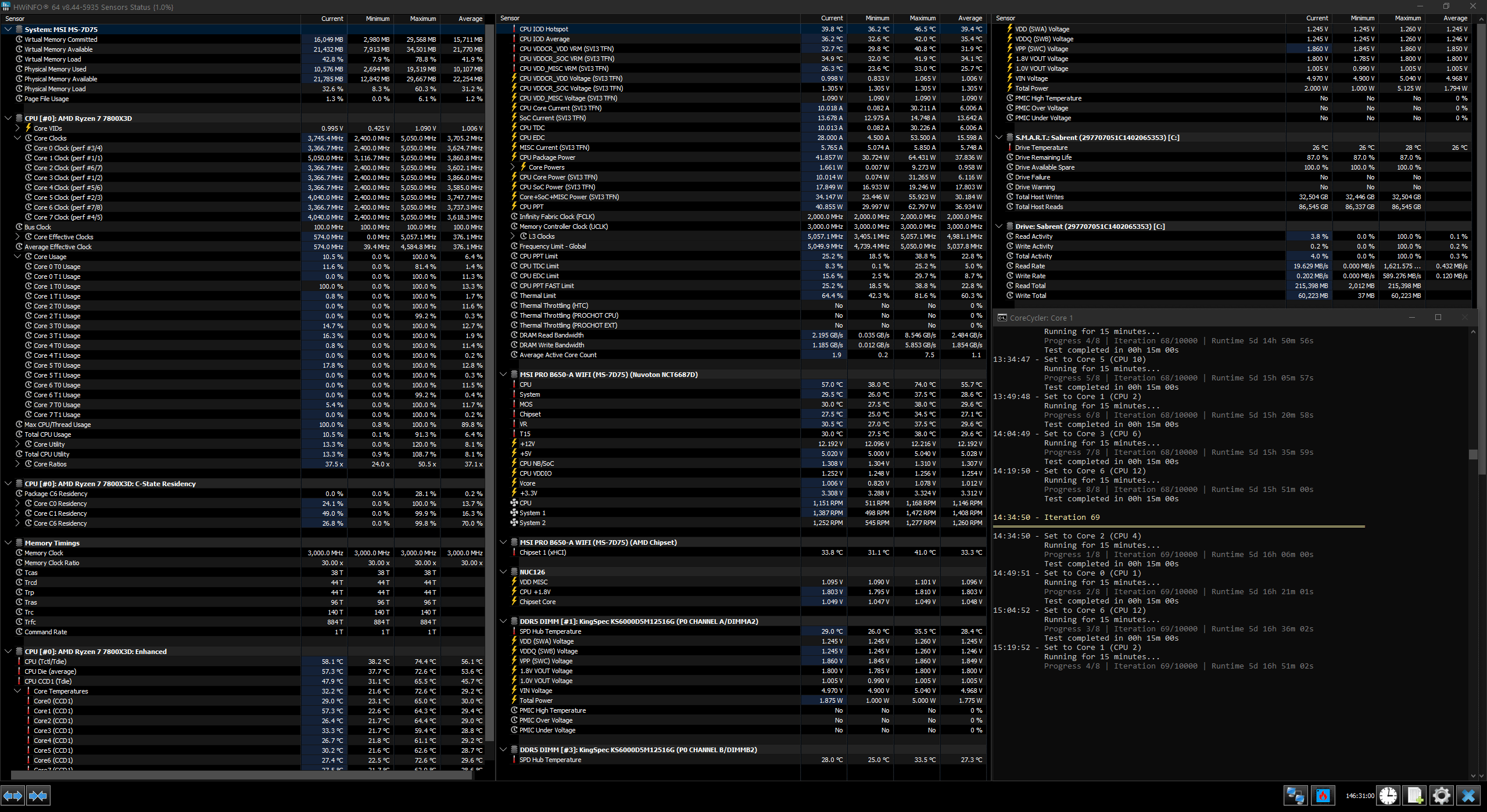Viewport: 1487px width, 812px height.
Task: Collapse the Memory Timings section
Action: click(8, 543)
